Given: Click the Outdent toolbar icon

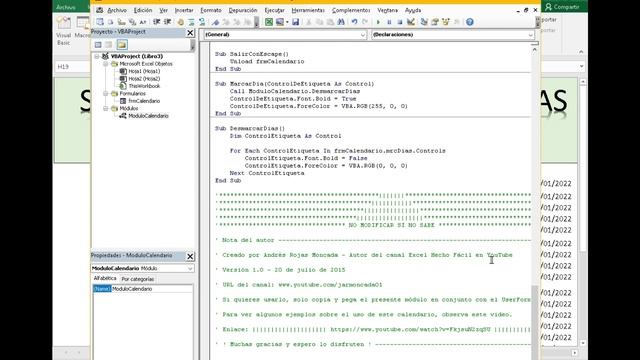Looking at the screenshot, I should tap(167, 22).
